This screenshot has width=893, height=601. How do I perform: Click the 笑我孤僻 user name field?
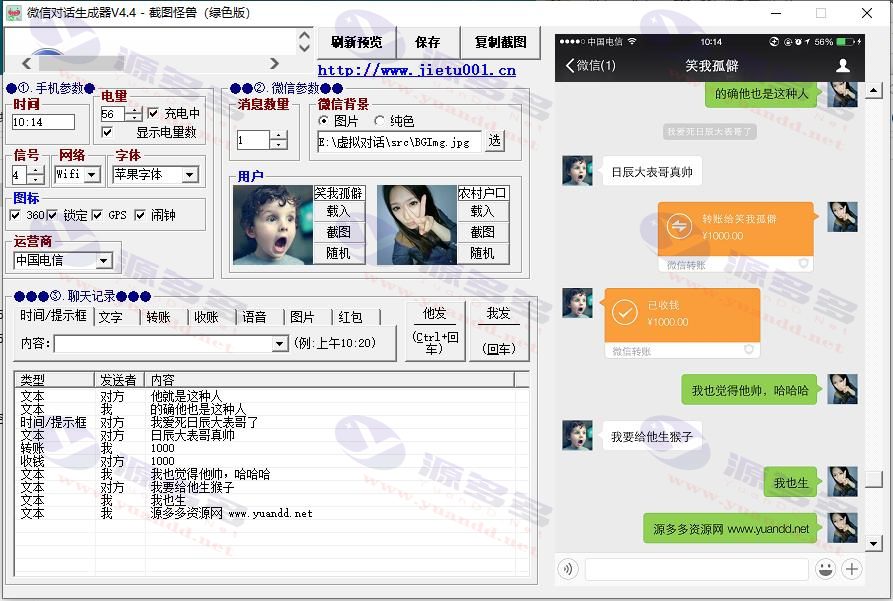click(339, 193)
